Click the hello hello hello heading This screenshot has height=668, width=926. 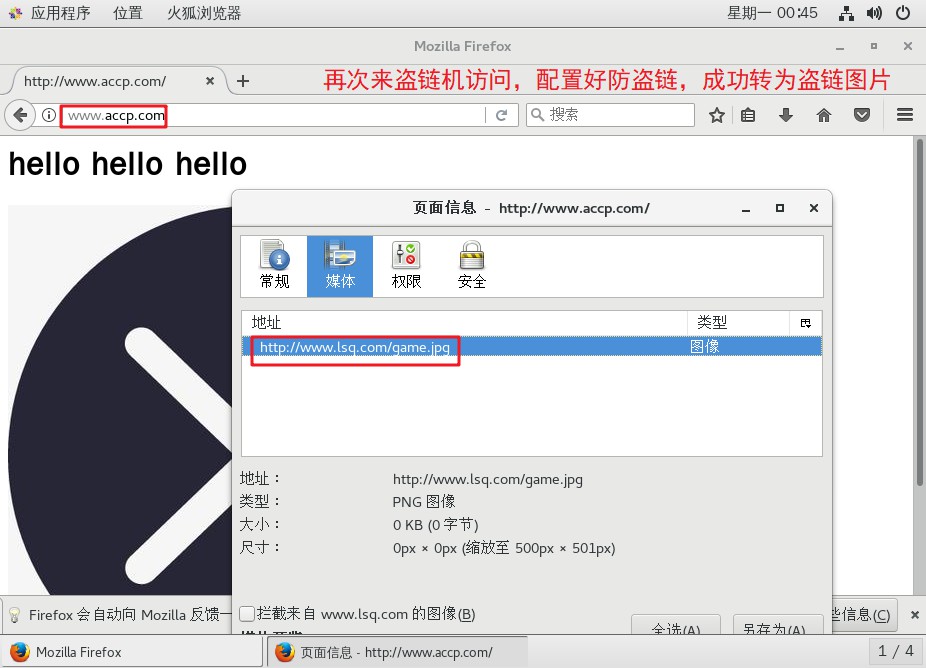click(x=128, y=164)
